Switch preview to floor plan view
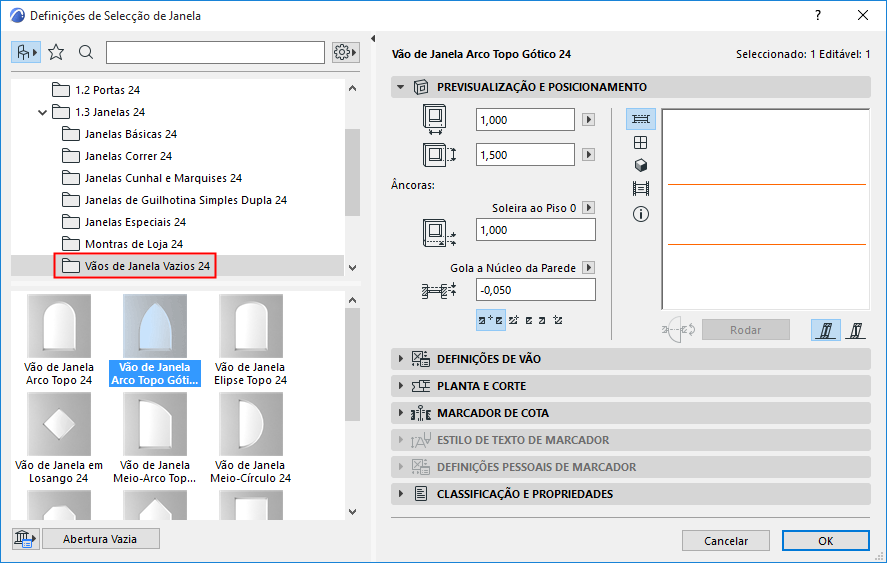887x563 pixels. [641, 119]
